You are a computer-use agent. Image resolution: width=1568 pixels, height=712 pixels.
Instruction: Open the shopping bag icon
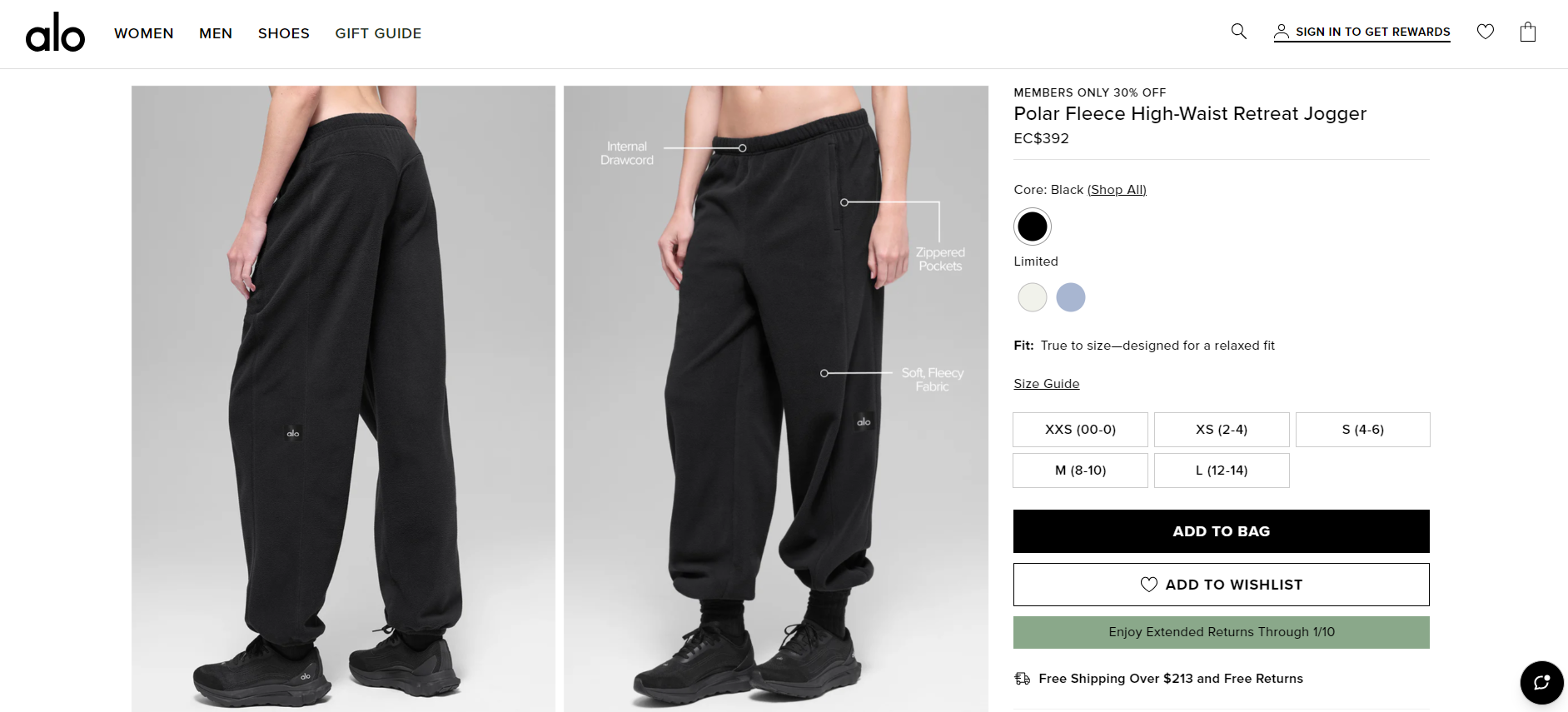(x=1527, y=32)
